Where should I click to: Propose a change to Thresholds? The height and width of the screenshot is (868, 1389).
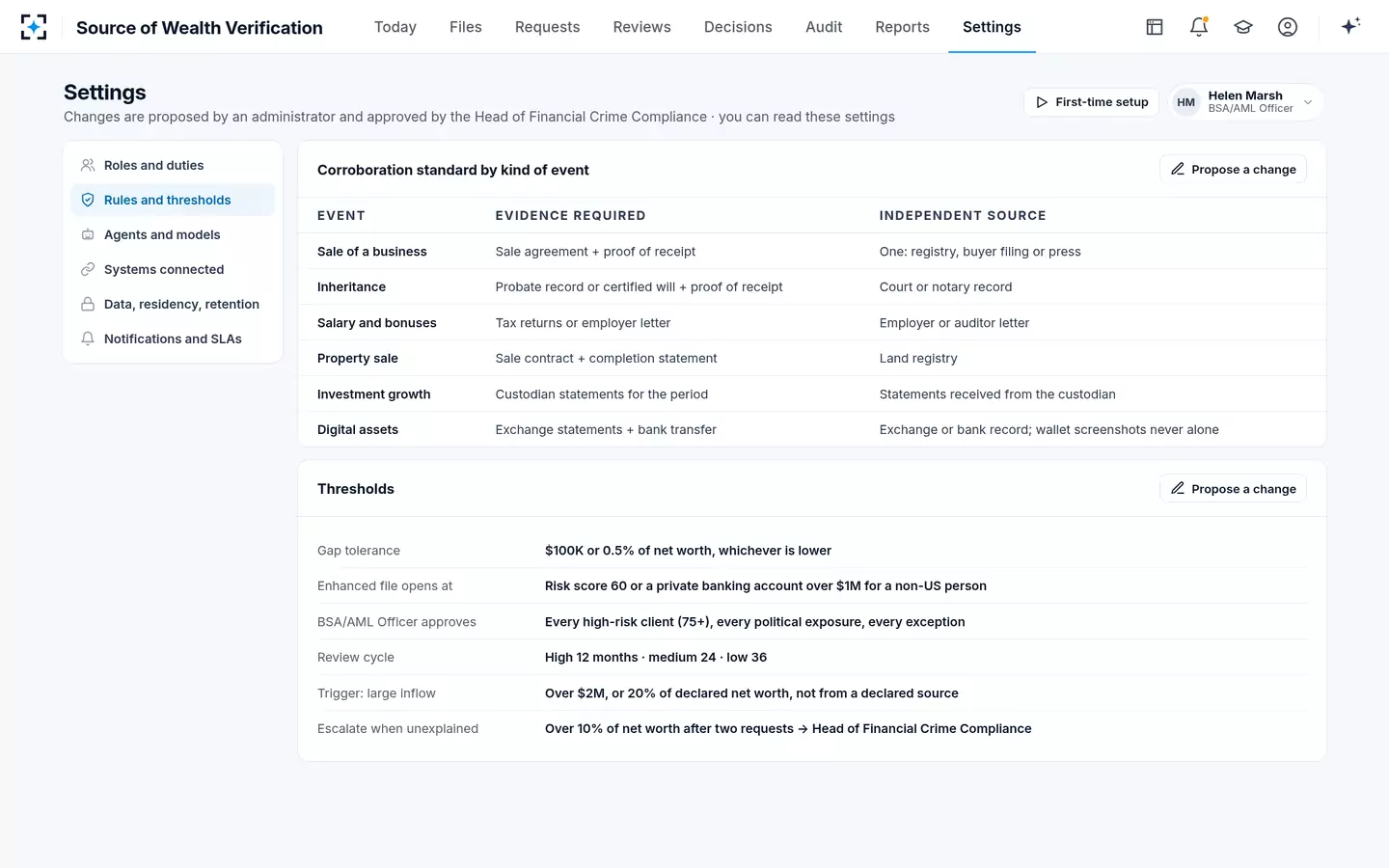[1233, 489]
